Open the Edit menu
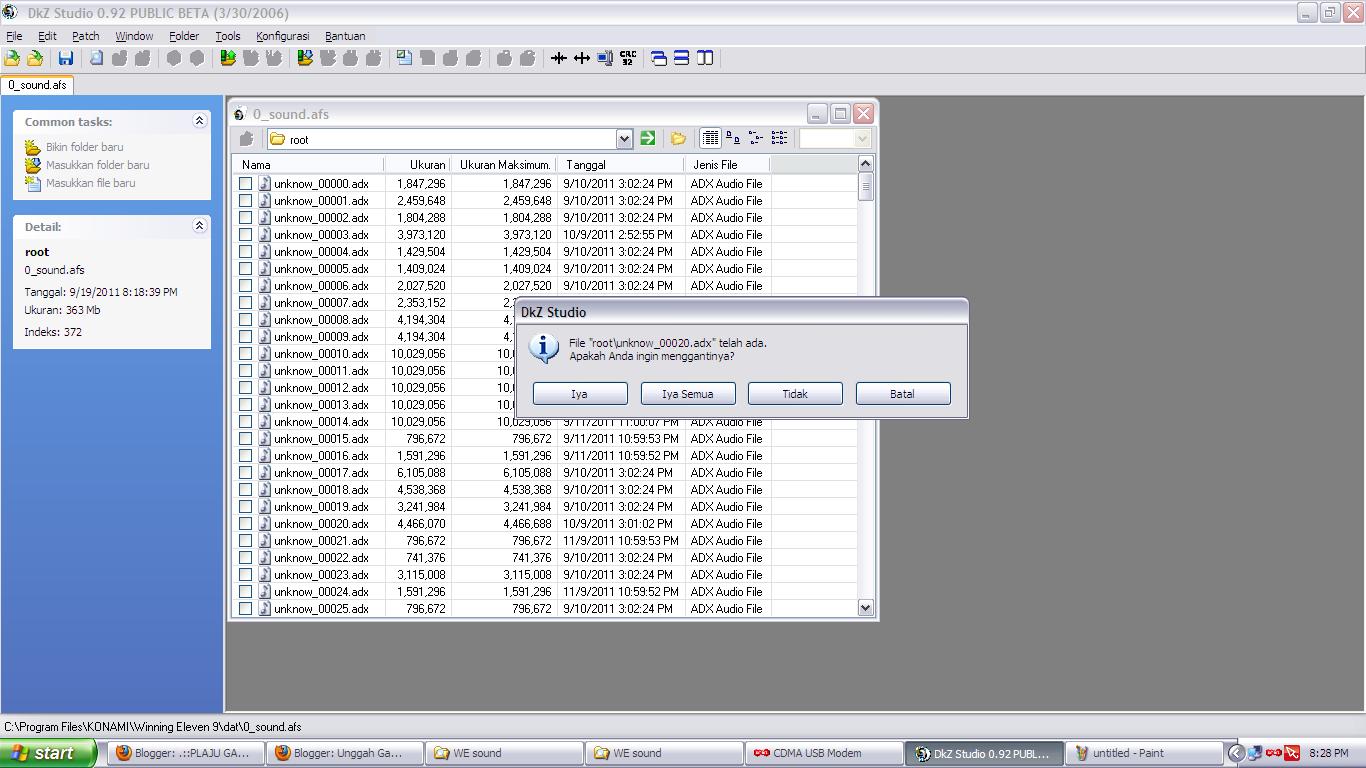Image resolution: width=1366 pixels, height=768 pixels. coord(47,36)
